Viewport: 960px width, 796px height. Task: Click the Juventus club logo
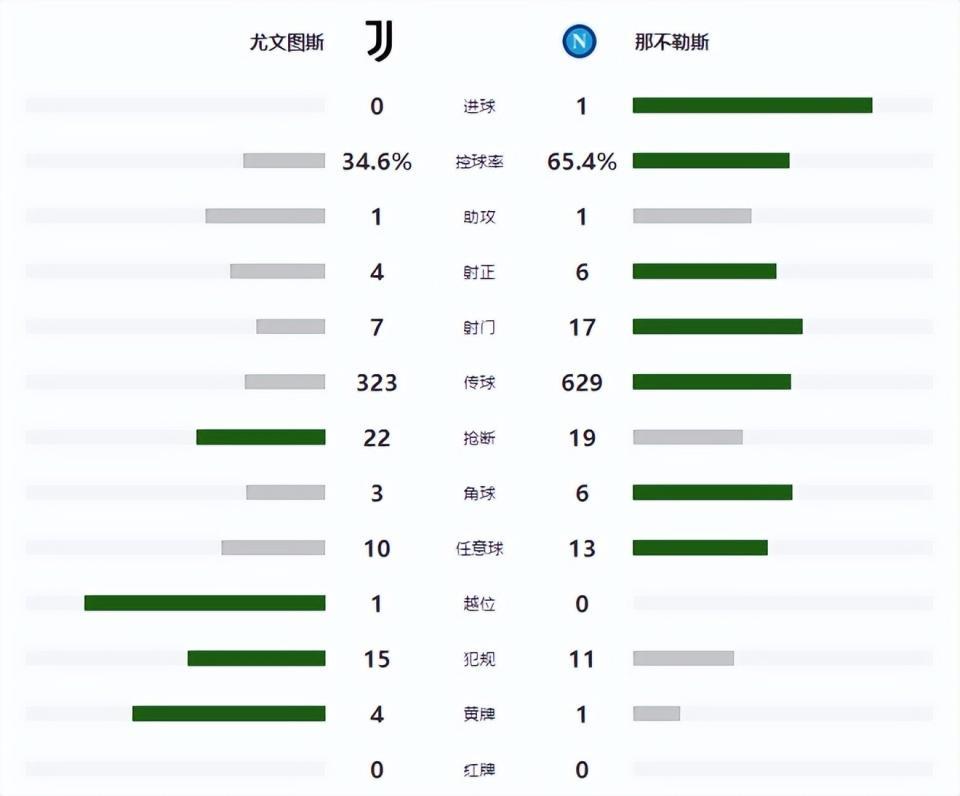point(380,42)
